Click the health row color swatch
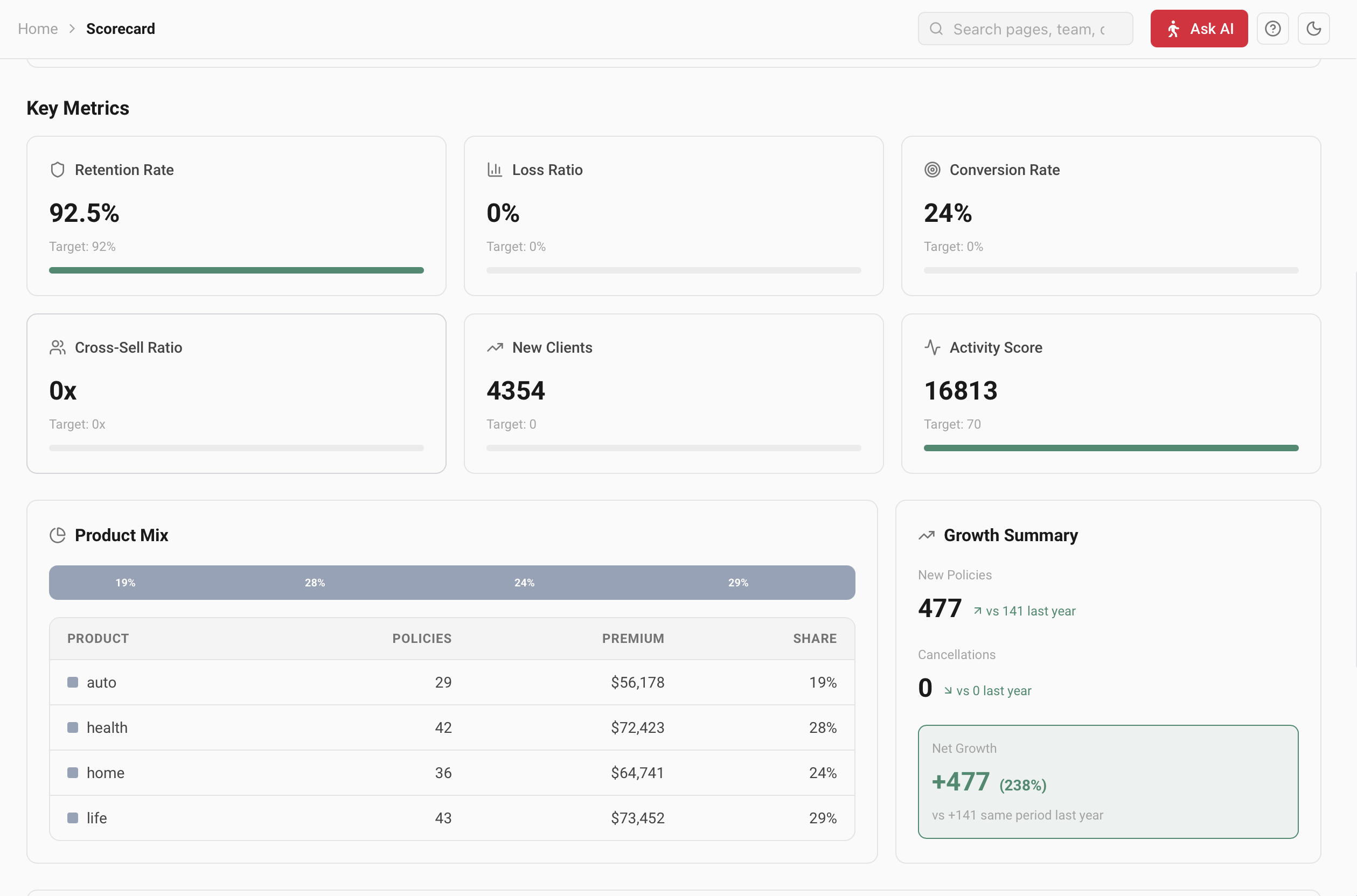This screenshot has width=1357, height=896. click(73, 727)
